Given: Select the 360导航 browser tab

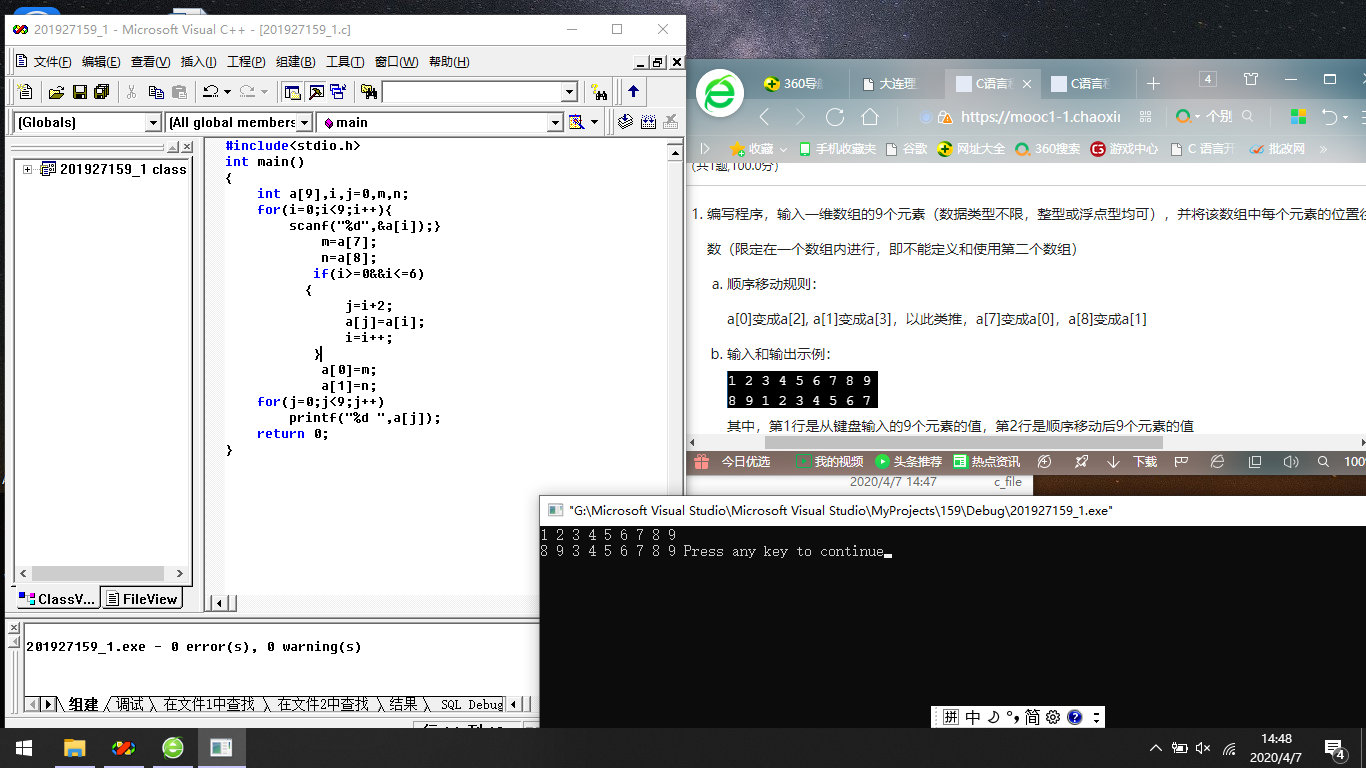Looking at the screenshot, I should tap(794, 84).
